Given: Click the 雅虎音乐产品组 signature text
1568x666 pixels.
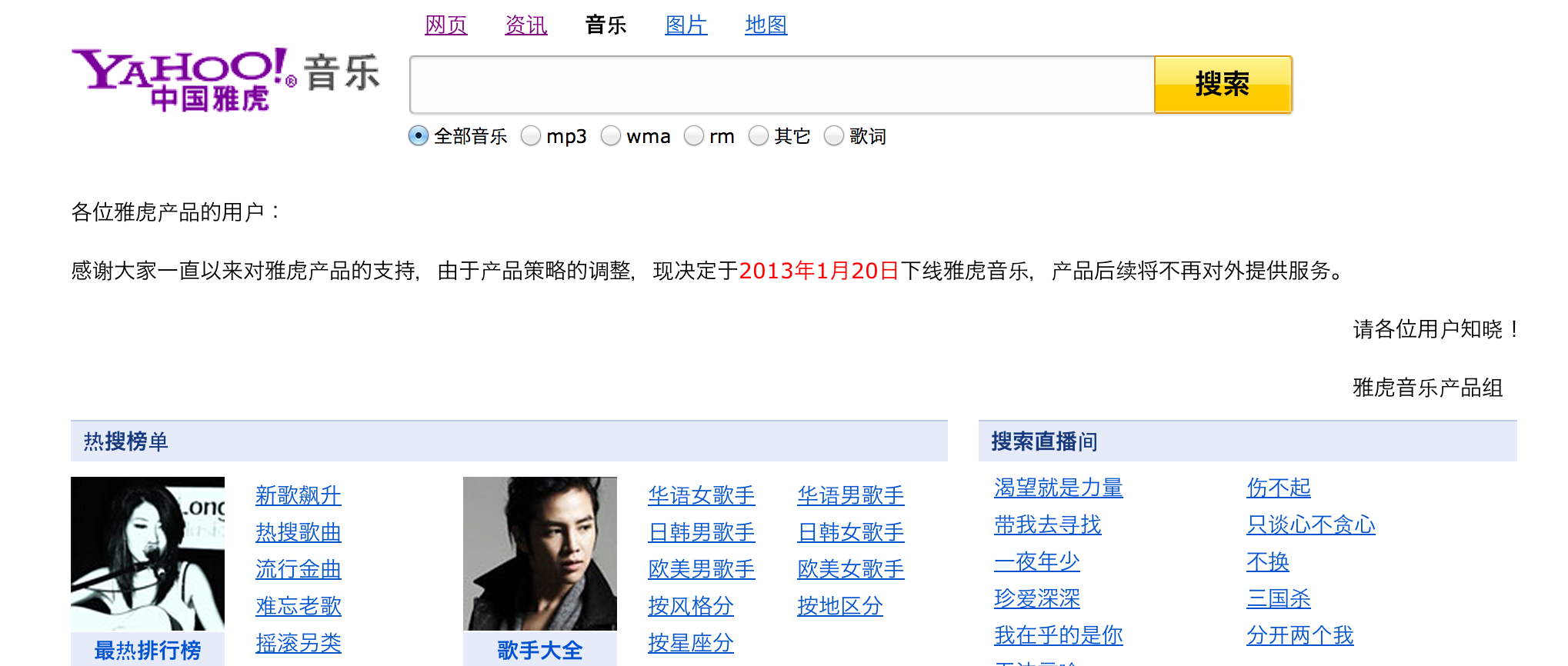Looking at the screenshot, I should [1428, 388].
